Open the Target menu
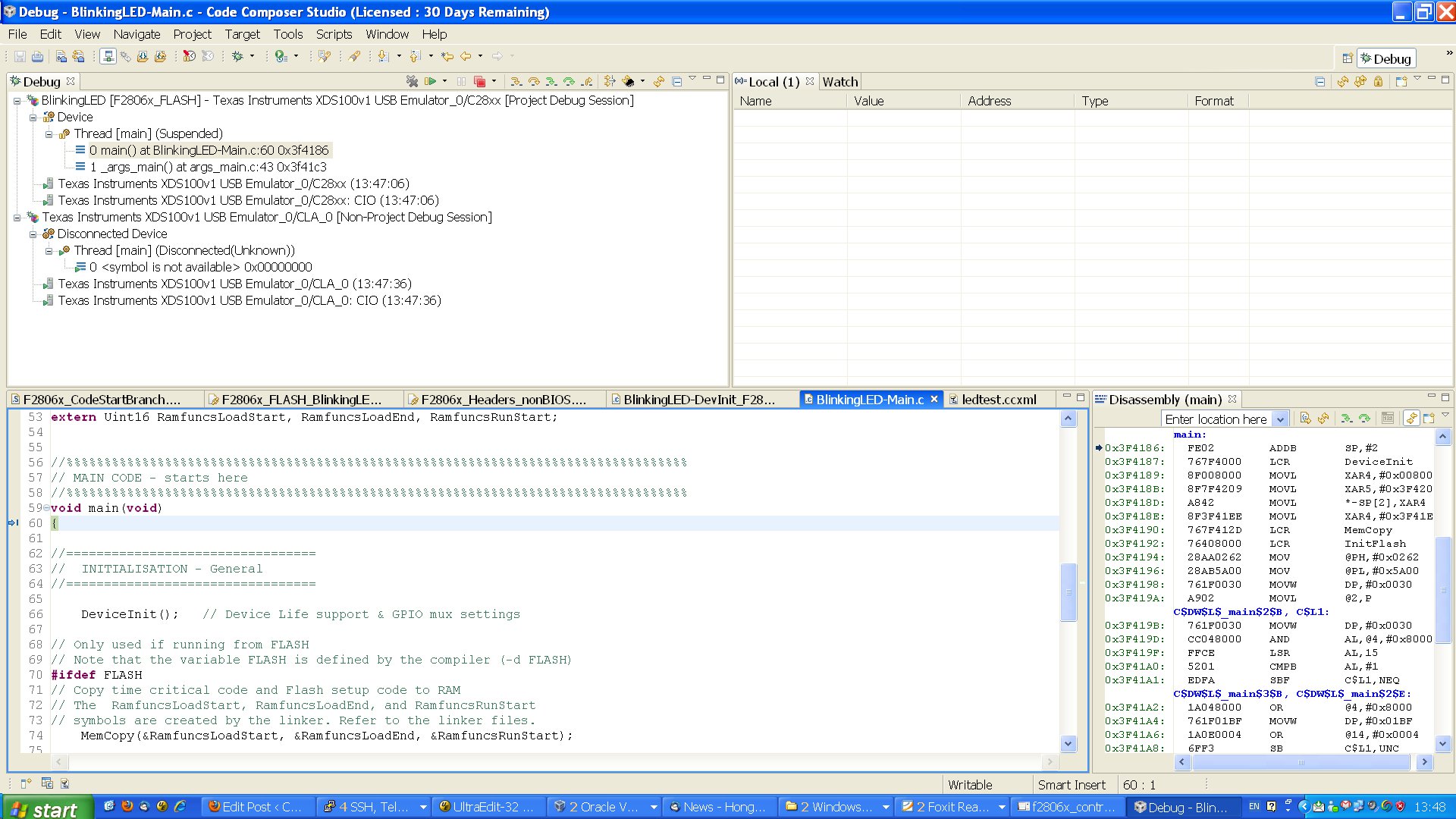 (x=242, y=34)
